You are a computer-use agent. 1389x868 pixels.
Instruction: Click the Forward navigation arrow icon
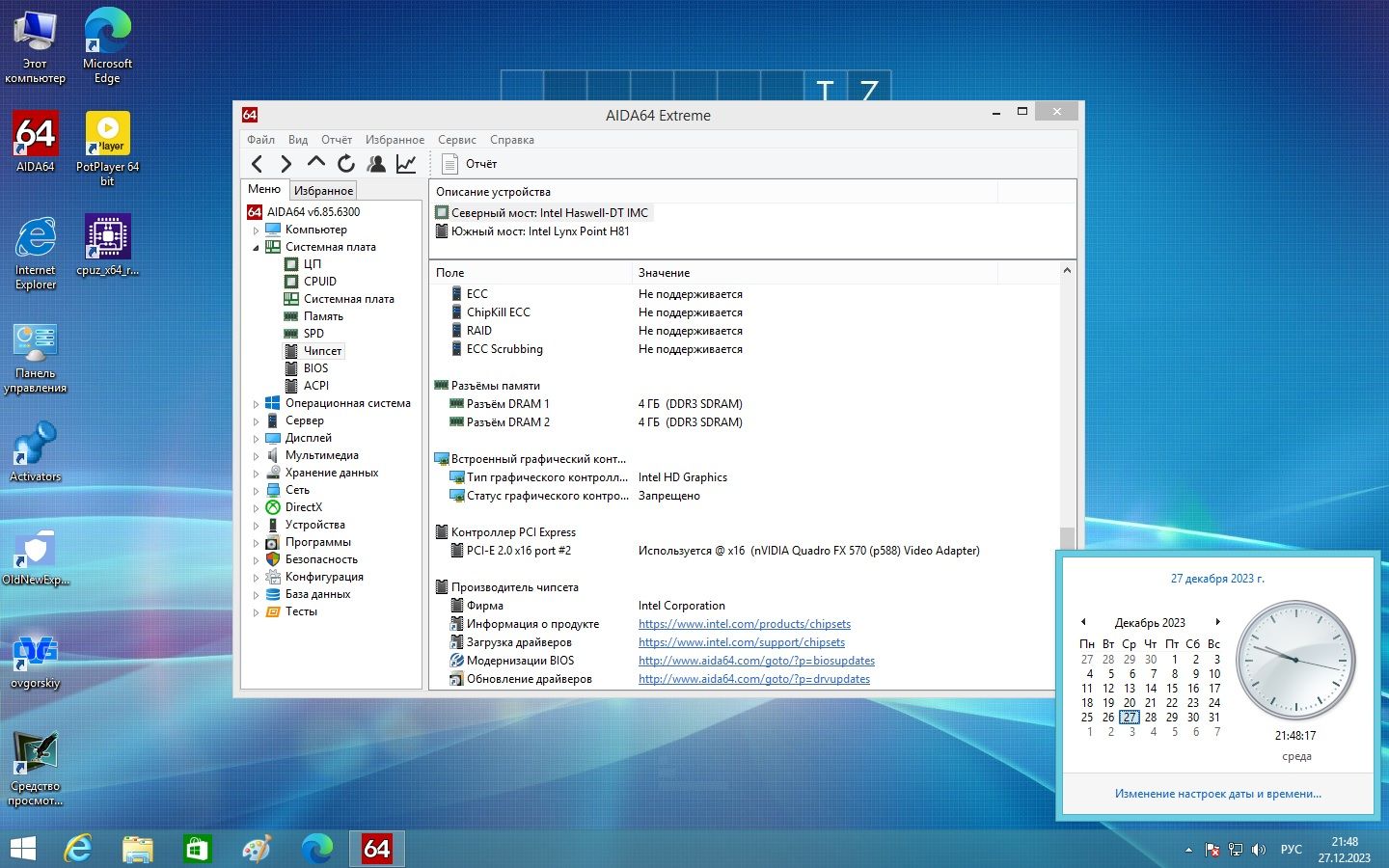[286, 164]
